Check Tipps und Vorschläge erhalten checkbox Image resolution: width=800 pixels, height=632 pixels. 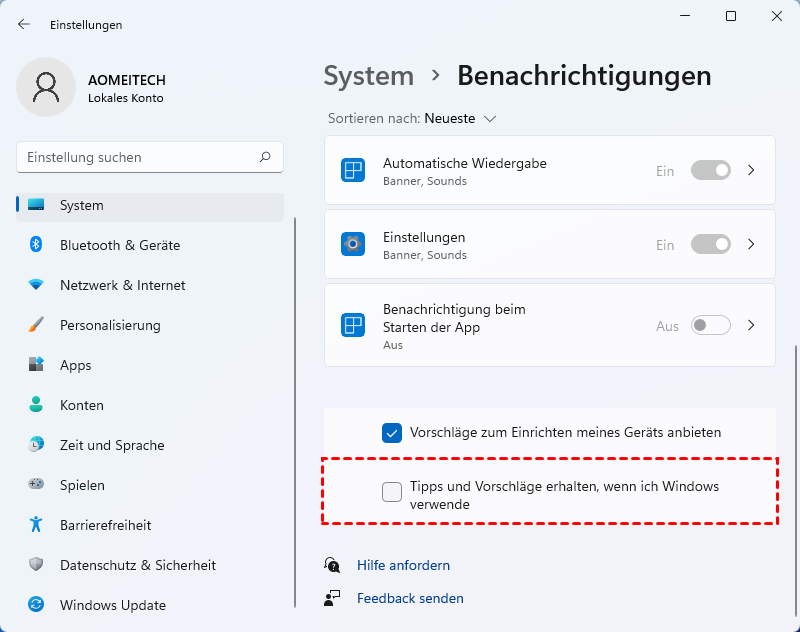(392, 491)
